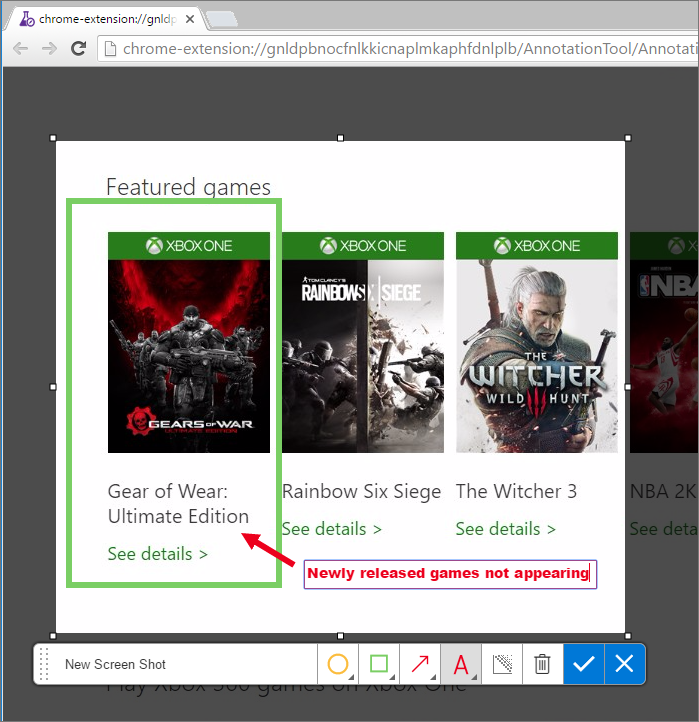Open circle tool options dropdown arrow
This screenshot has height=722, width=699.
[351, 677]
